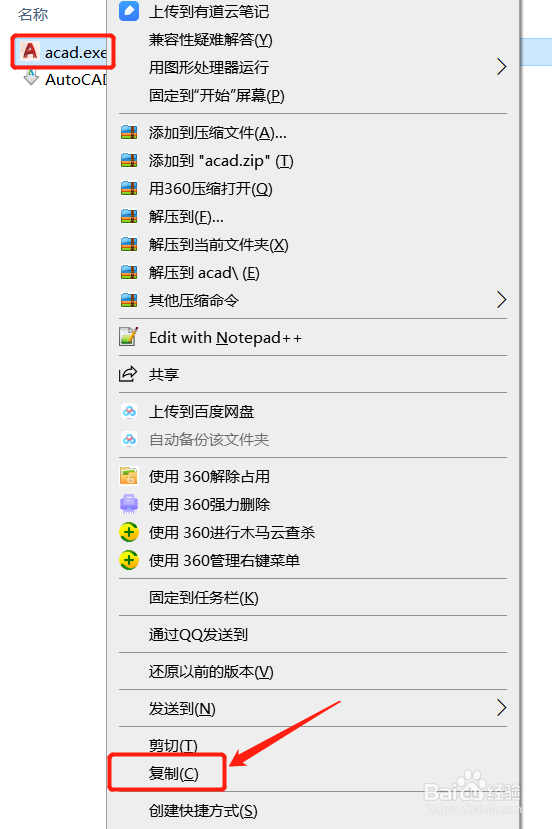The image size is (552, 829).
Task: Click the 名称 column header
Action: 33,14
